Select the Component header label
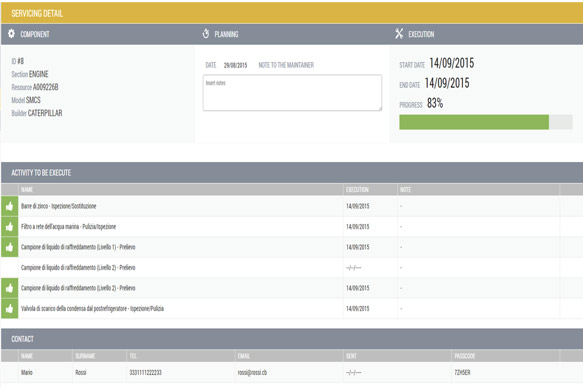The width and height of the screenshot is (583, 388). pyautogui.click(x=35, y=34)
